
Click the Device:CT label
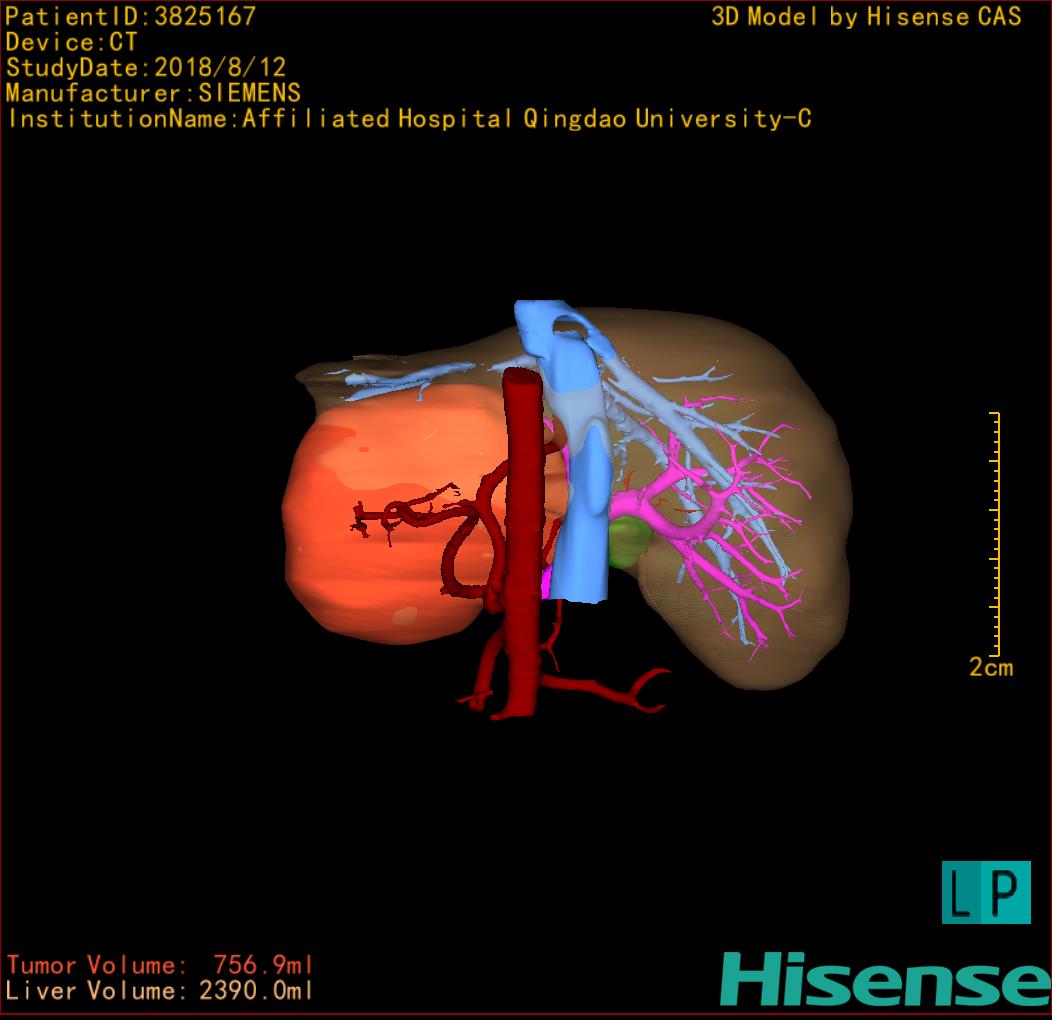[x=71, y=42]
